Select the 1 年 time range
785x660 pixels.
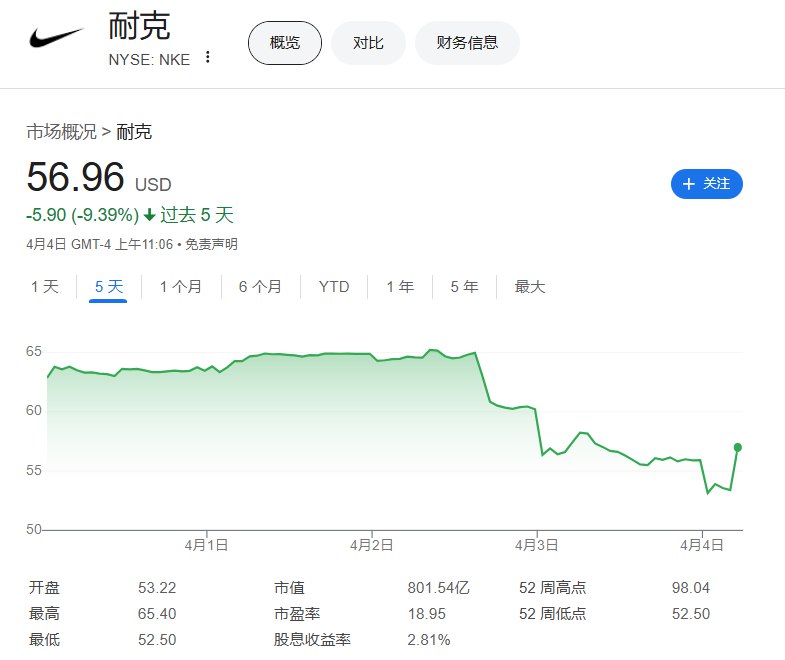point(400,287)
